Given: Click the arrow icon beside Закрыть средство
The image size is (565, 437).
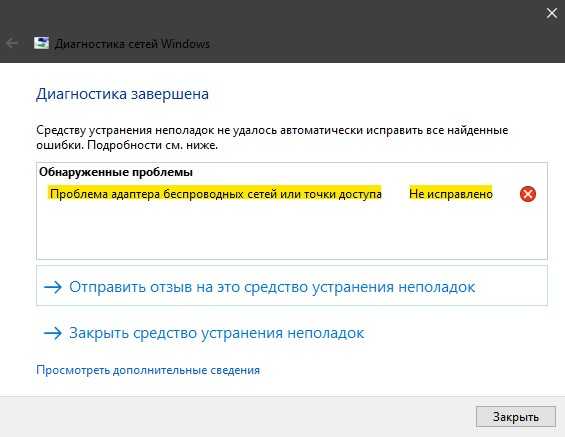Looking at the screenshot, I should 53,333.
